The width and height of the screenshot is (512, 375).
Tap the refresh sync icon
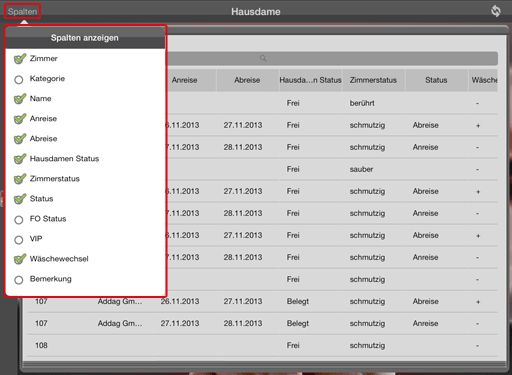(496, 11)
